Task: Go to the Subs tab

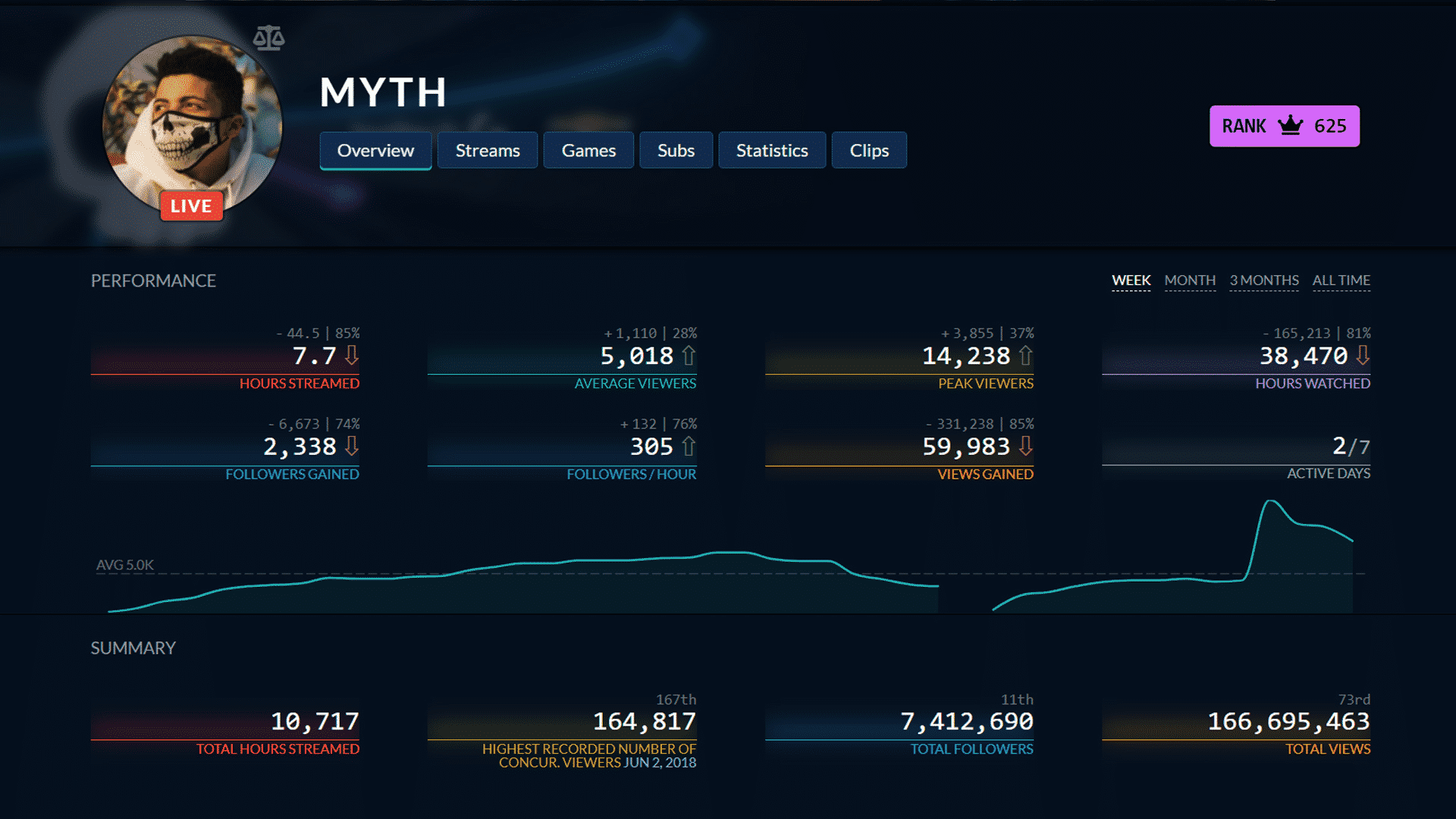Action: pyautogui.click(x=676, y=150)
